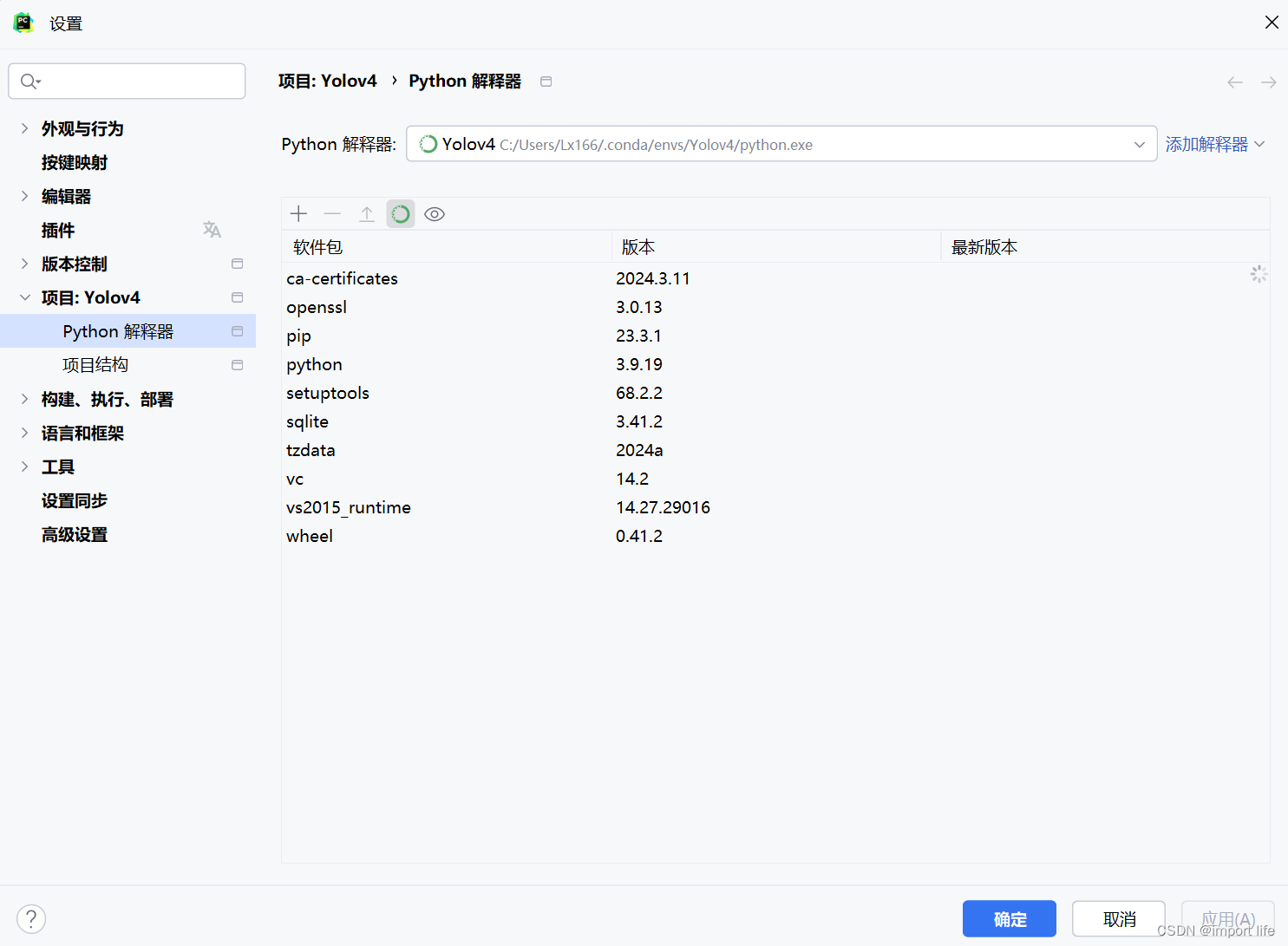Expand the 编辑器 section
Screen dimensions: 1288x946
tap(24, 196)
